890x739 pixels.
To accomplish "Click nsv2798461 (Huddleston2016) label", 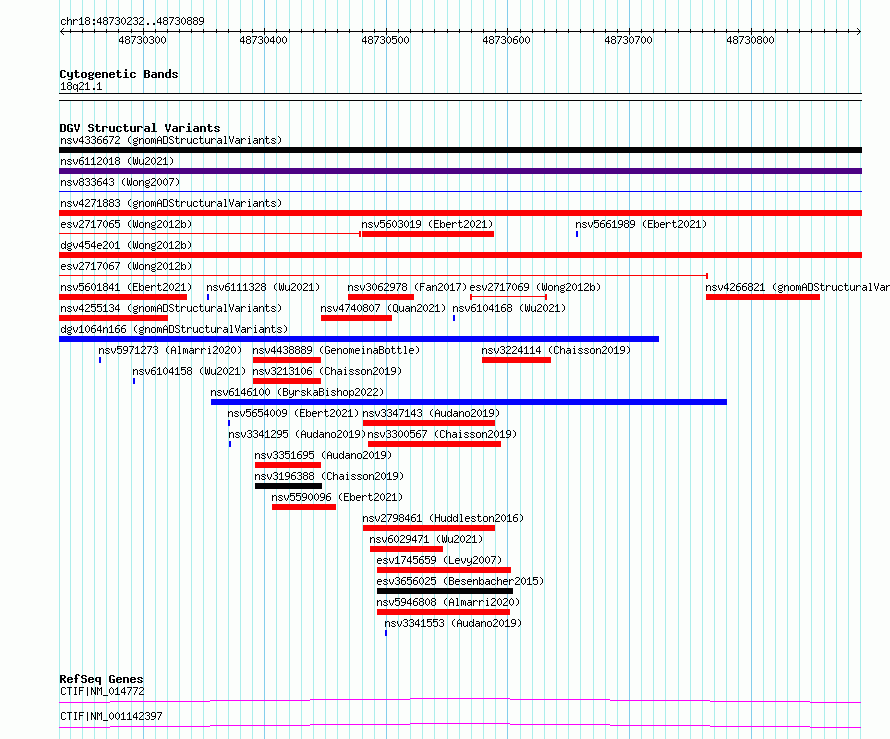I will coord(443,518).
